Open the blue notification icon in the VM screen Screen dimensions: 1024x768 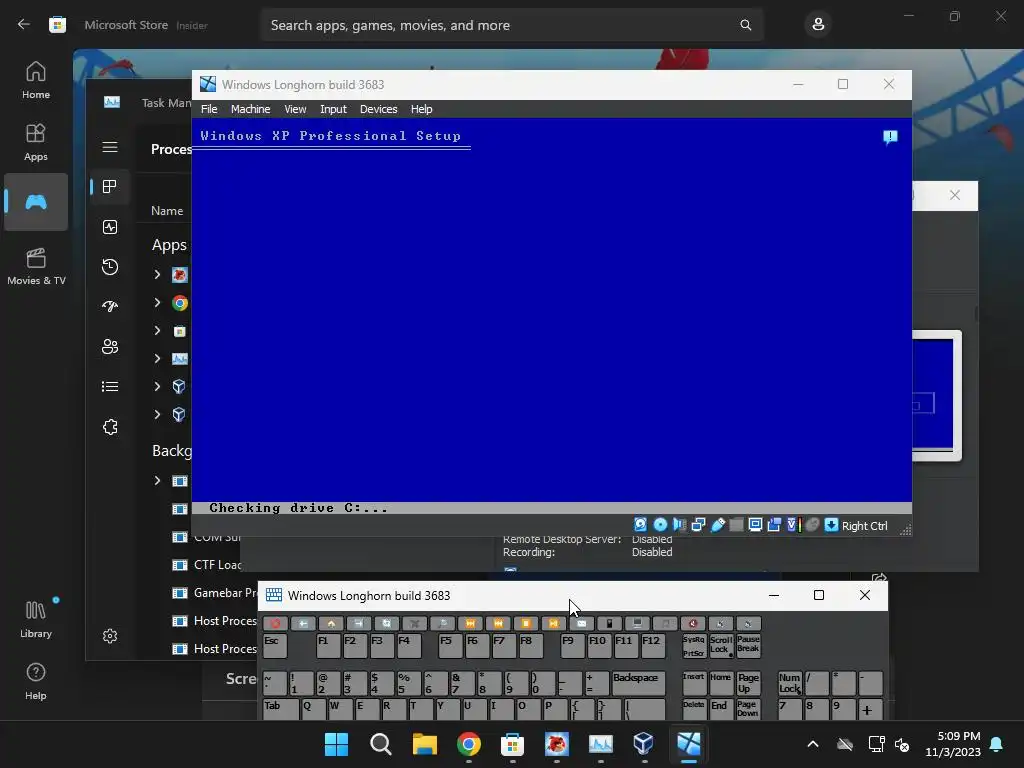[890, 137]
